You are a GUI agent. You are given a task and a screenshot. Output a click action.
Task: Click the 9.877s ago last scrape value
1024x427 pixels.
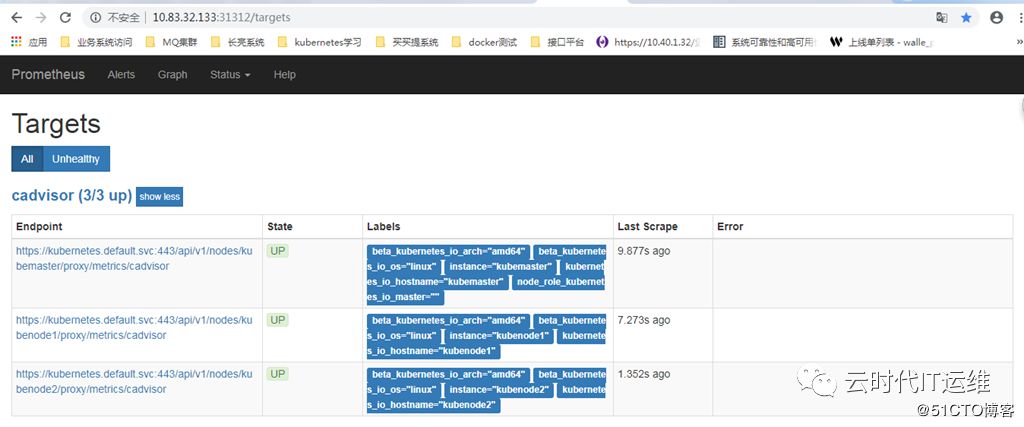pos(644,251)
